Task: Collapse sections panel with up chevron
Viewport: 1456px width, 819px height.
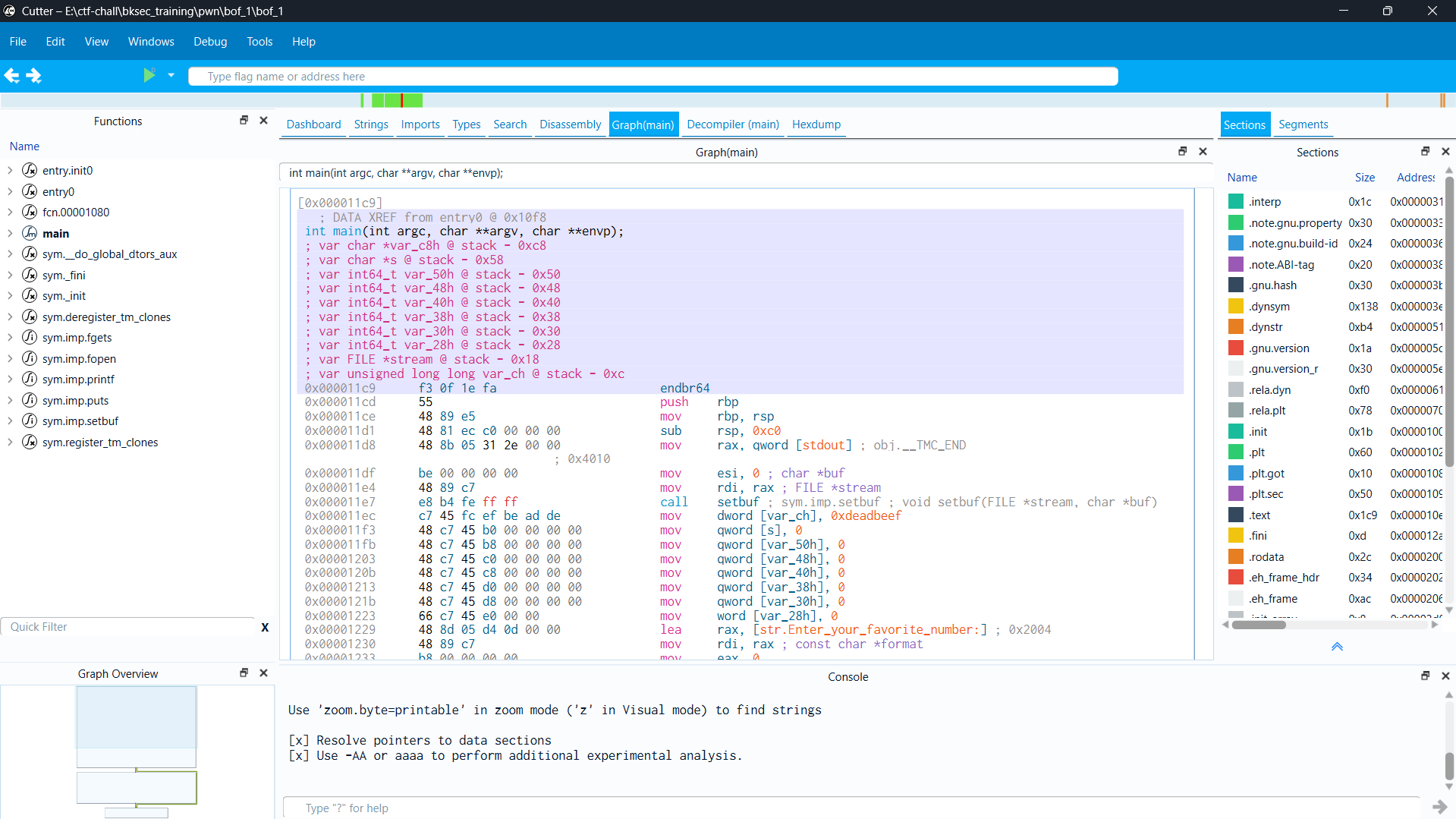Action: pyautogui.click(x=1337, y=647)
